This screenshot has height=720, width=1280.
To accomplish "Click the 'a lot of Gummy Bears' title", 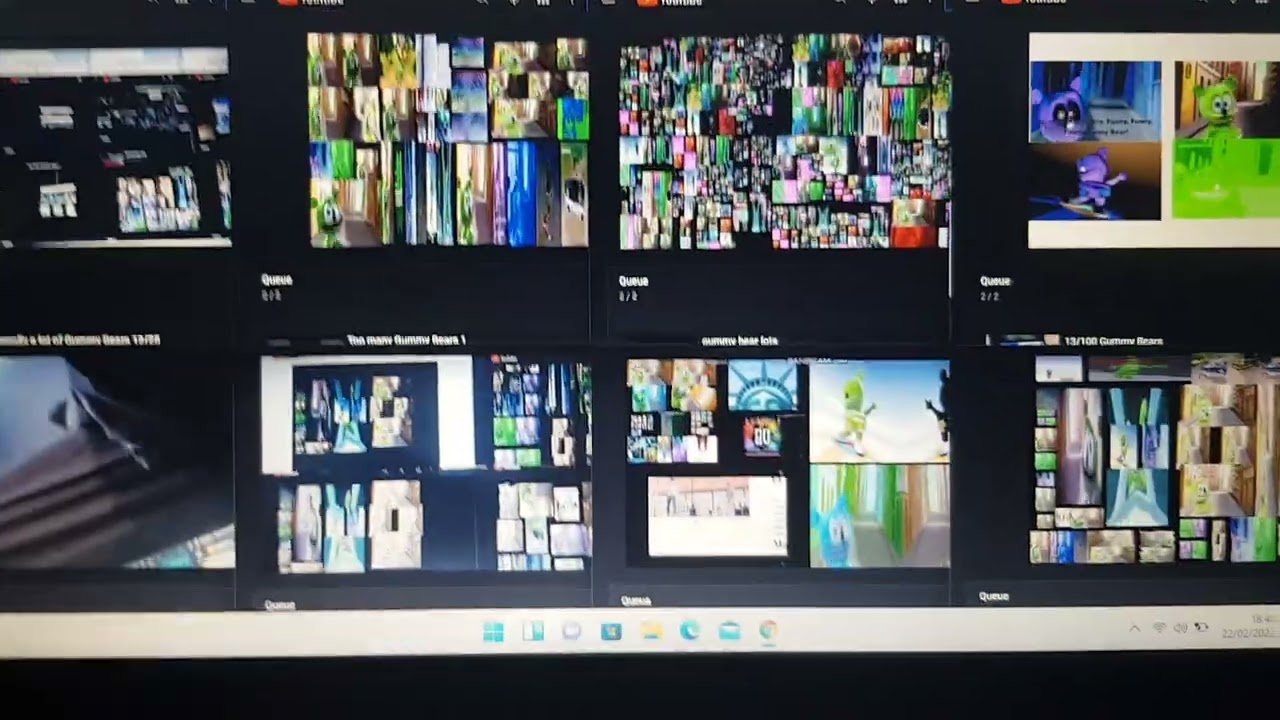I will [80, 340].
